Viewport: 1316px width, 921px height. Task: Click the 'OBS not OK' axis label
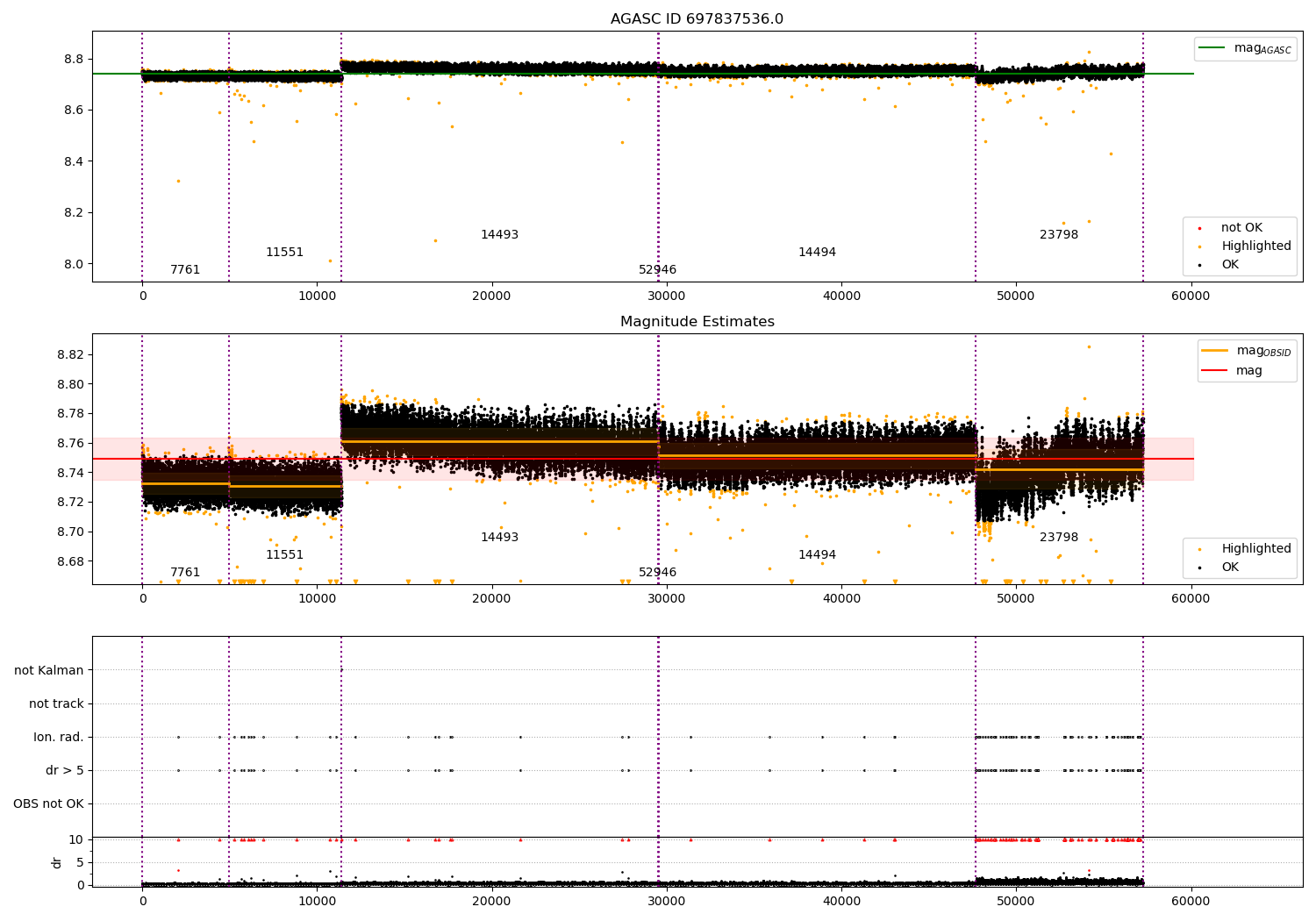(48, 804)
